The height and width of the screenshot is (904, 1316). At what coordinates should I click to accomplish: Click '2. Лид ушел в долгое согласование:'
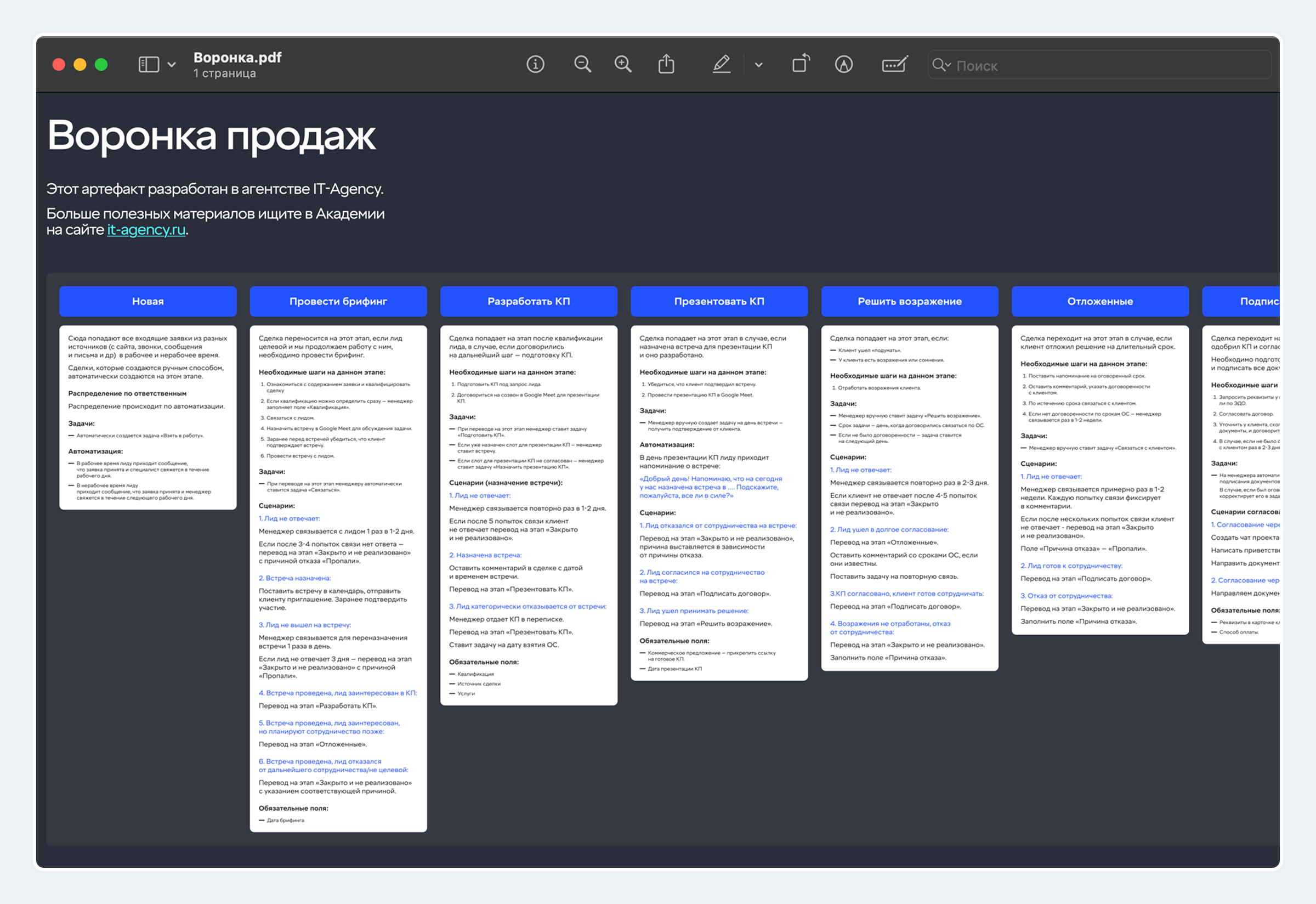click(889, 529)
